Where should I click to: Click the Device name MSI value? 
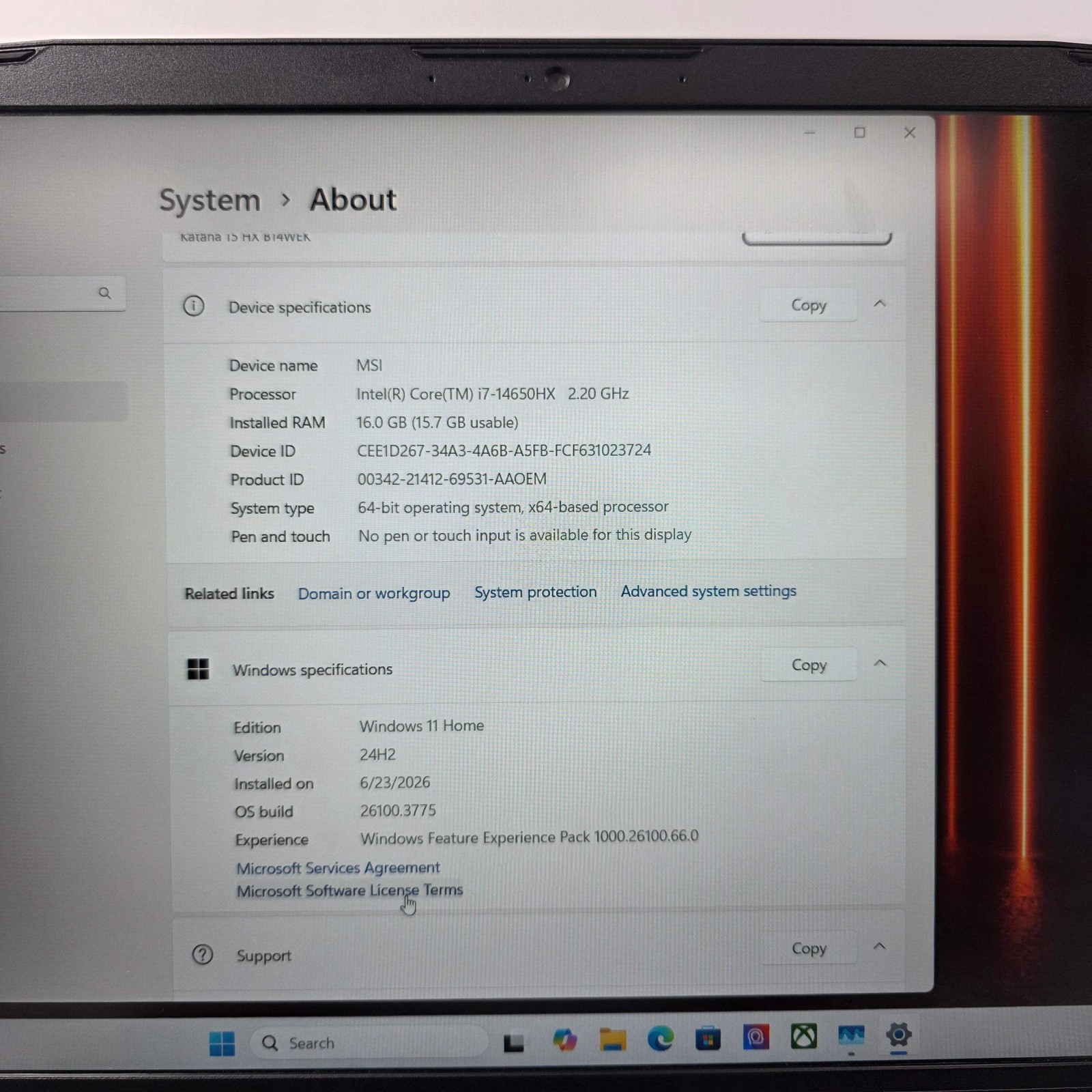369,366
